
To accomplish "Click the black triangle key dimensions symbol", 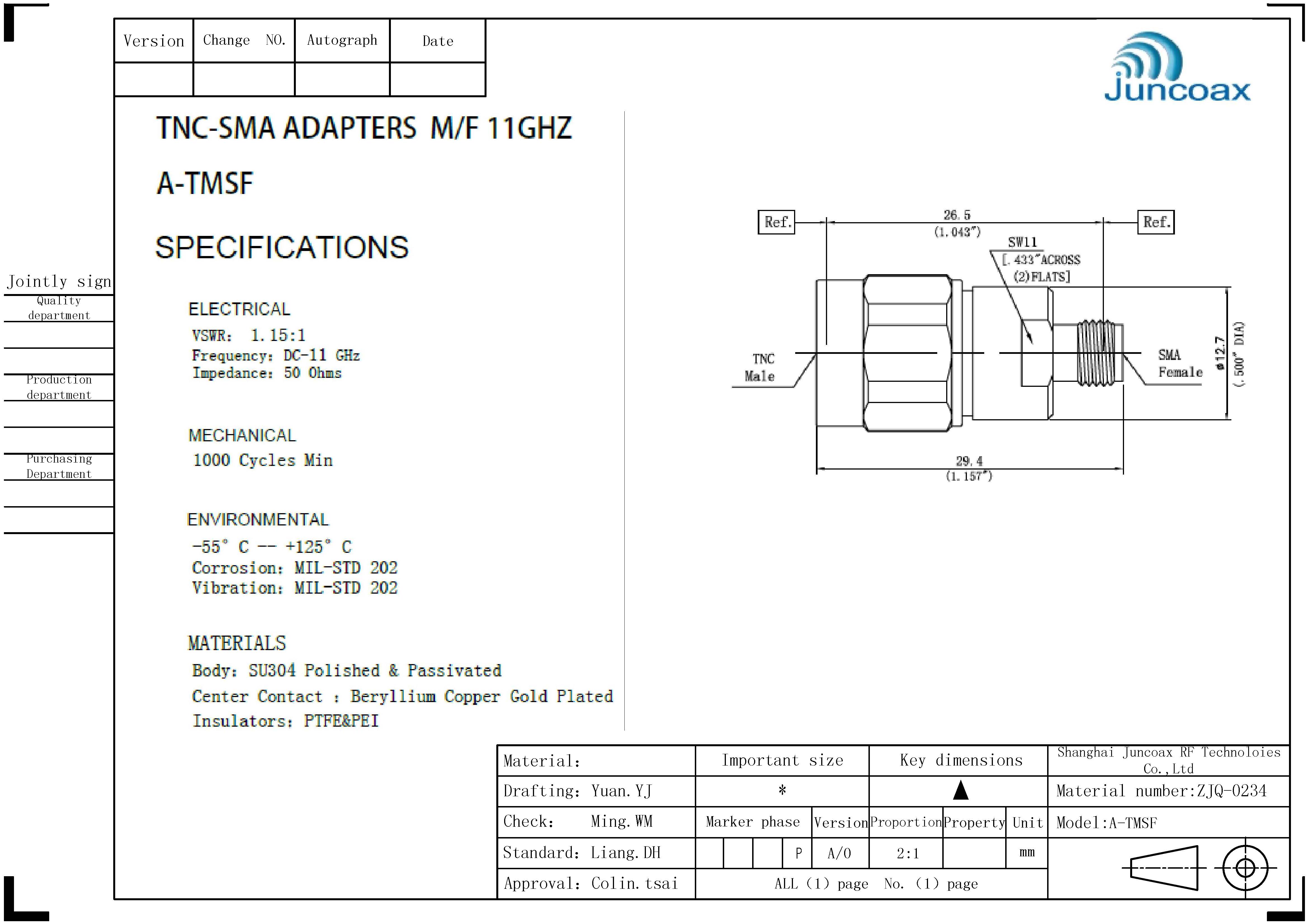I will coord(960,790).
